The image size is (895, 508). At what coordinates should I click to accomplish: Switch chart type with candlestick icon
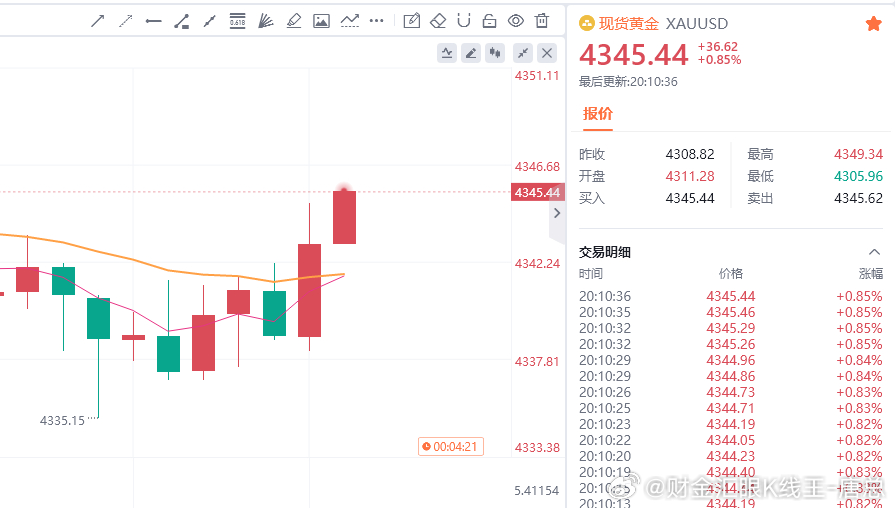[x=495, y=53]
